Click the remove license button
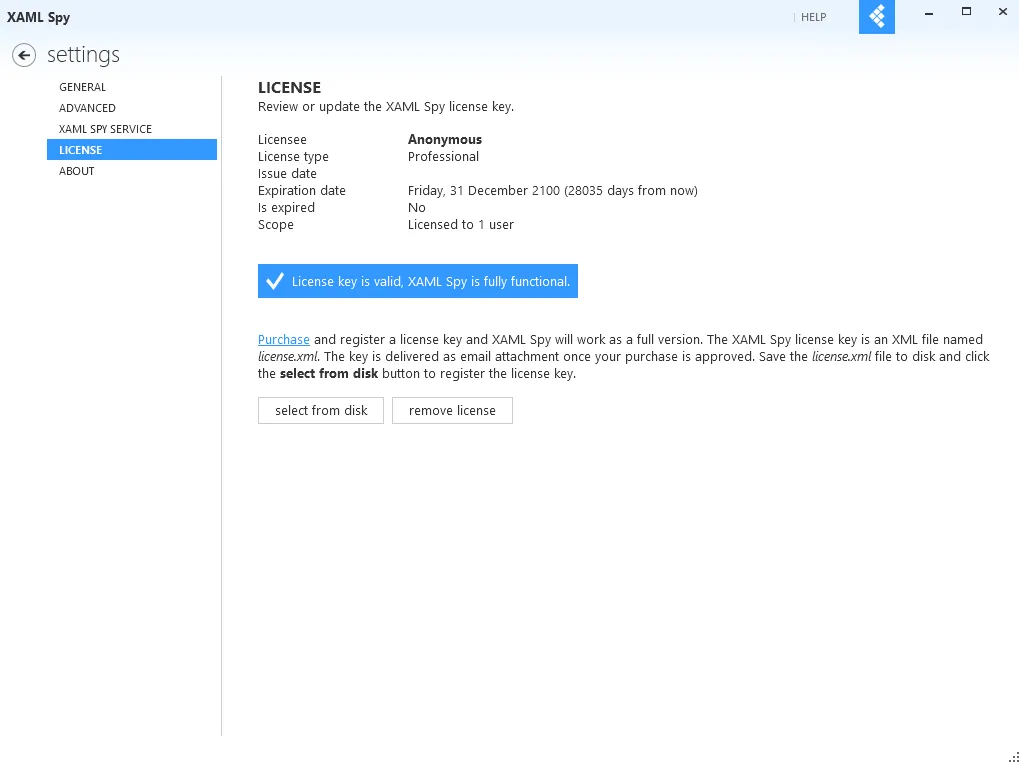 (x=452, y=411)
